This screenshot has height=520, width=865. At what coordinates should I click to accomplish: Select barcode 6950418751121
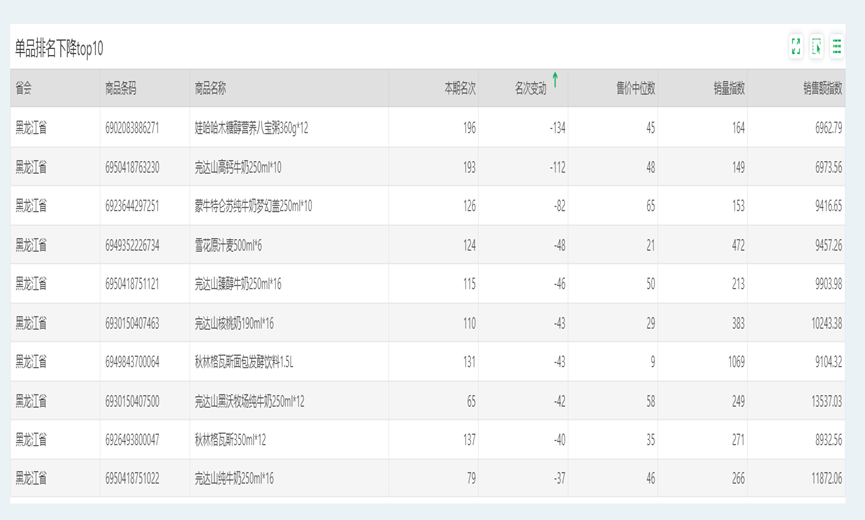[x=132, y=284]
